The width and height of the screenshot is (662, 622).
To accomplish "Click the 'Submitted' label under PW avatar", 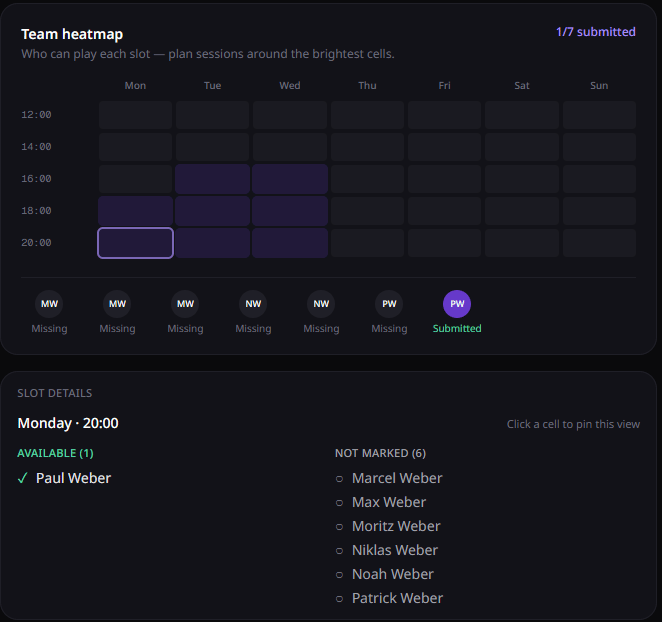I will pyautogui.click(x=457, y=329).
